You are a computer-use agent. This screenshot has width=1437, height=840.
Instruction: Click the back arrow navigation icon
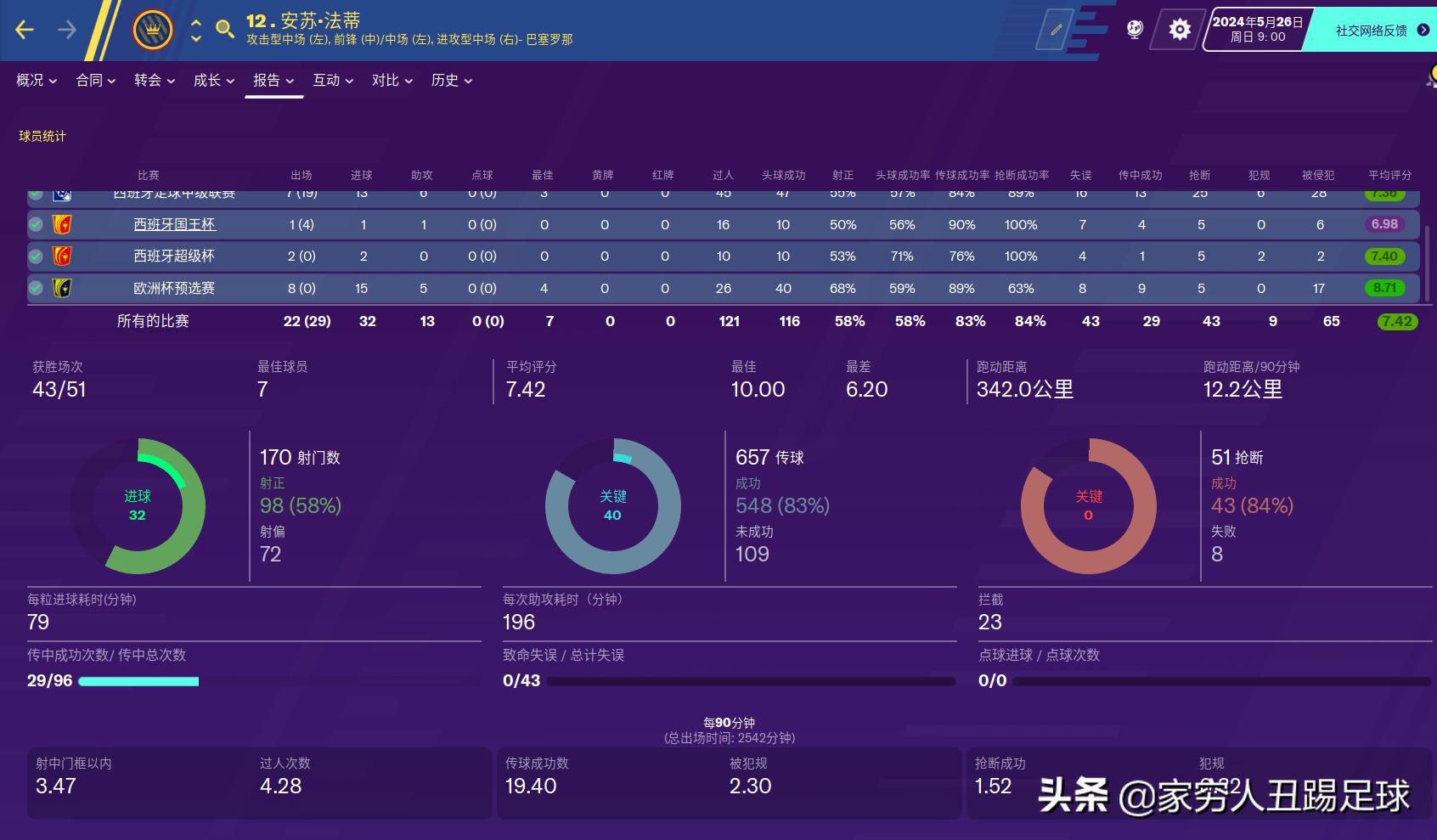tap(25, 28)
